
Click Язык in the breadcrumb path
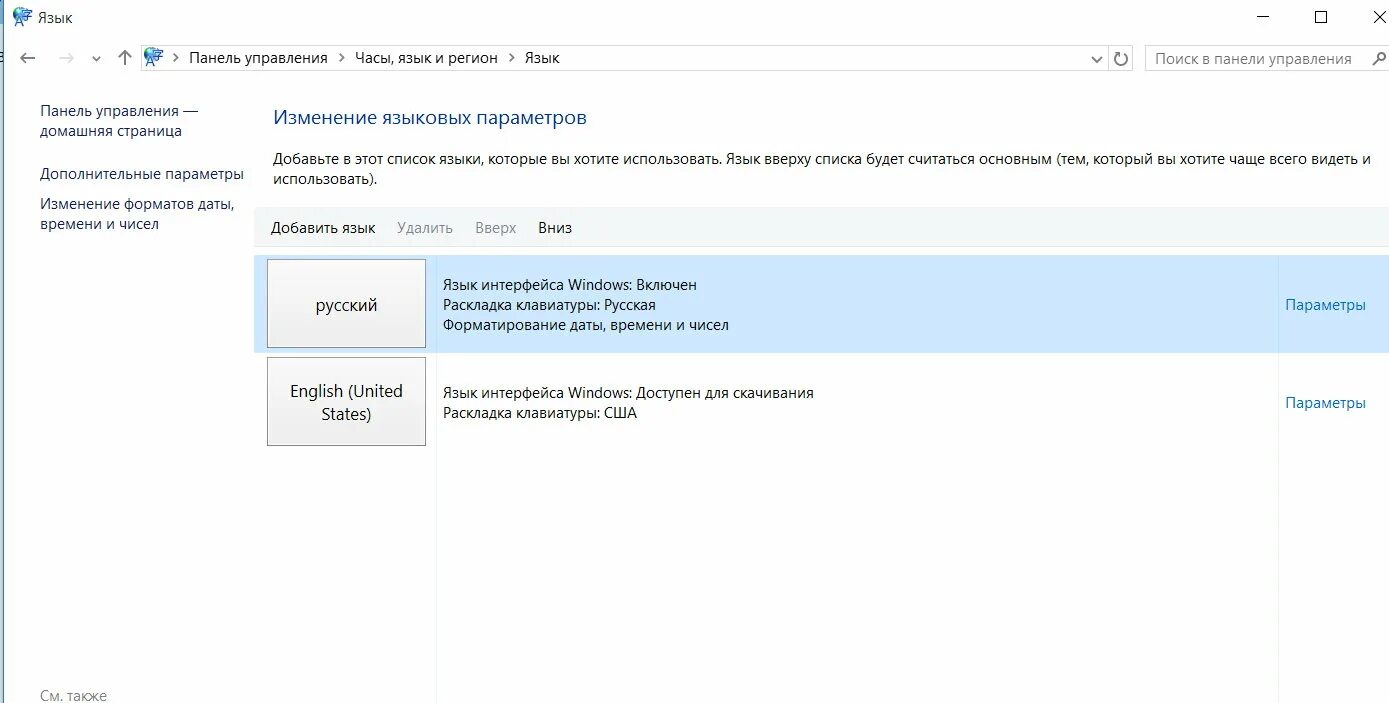coord(544,57)
